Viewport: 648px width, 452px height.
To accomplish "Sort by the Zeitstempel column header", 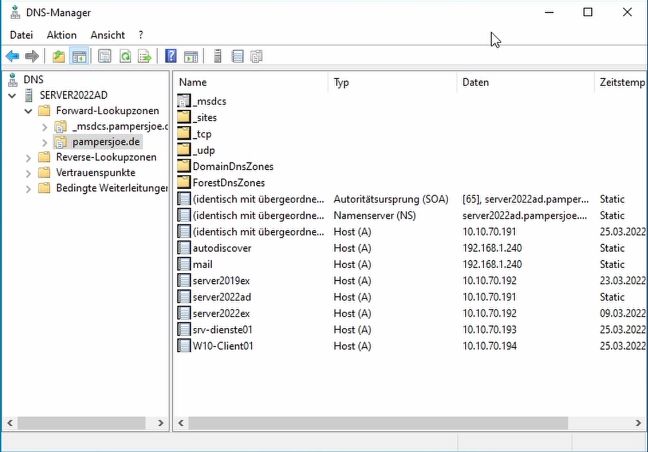I will [621, 82].
